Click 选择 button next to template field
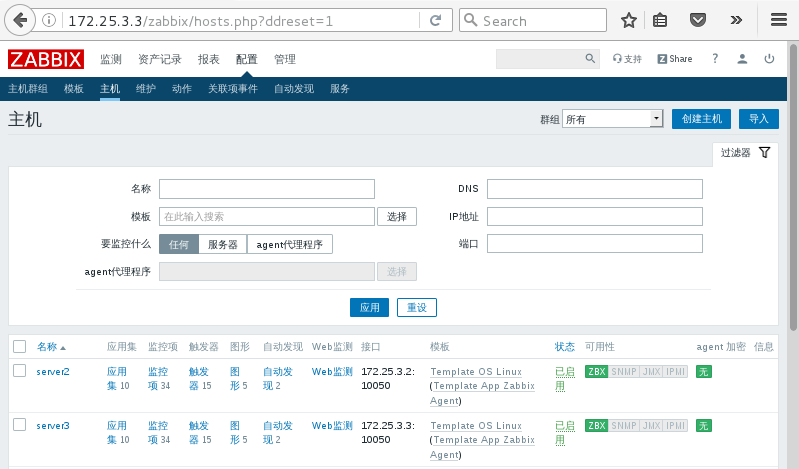The width and height of the screenshot is (799, 469). coord(397,217)
